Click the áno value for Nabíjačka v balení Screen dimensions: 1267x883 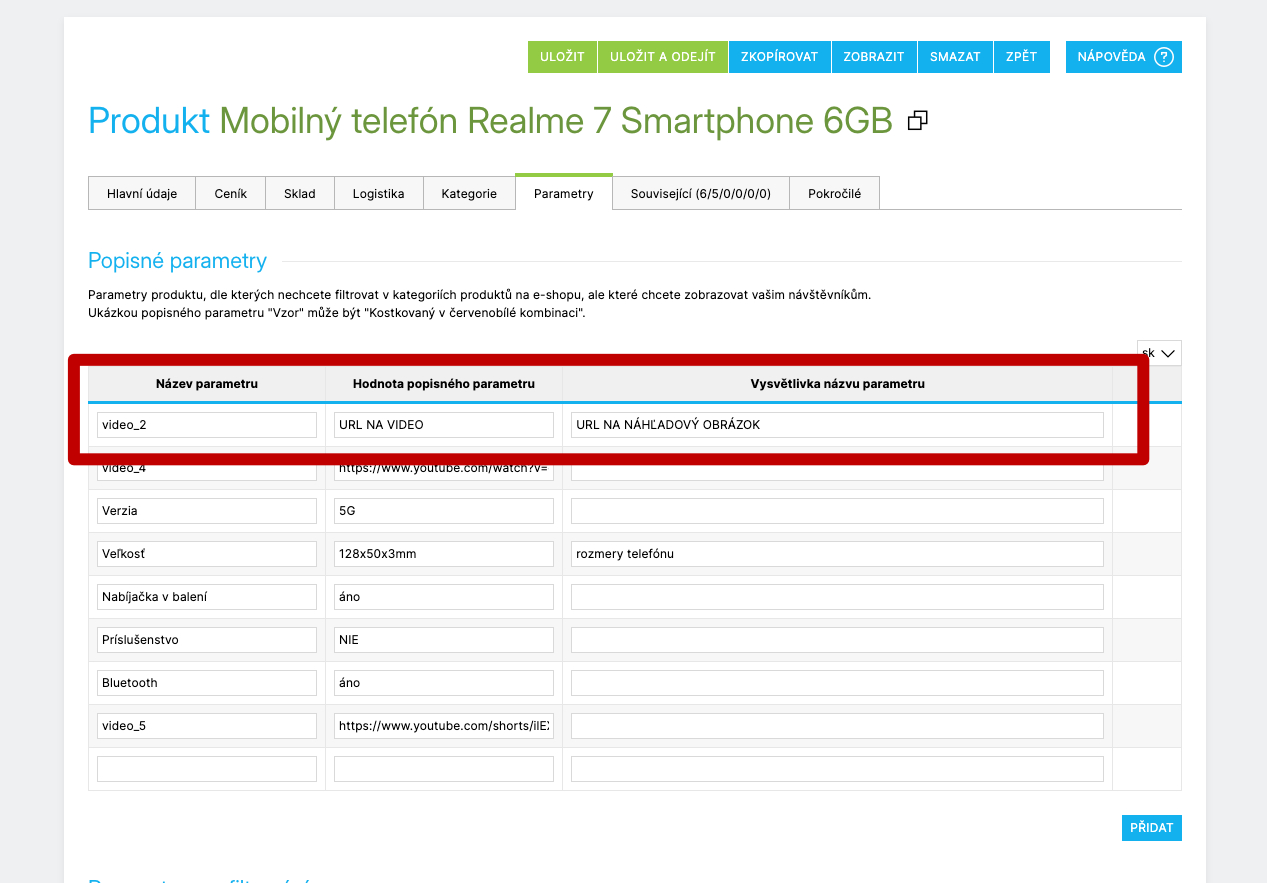444,597
